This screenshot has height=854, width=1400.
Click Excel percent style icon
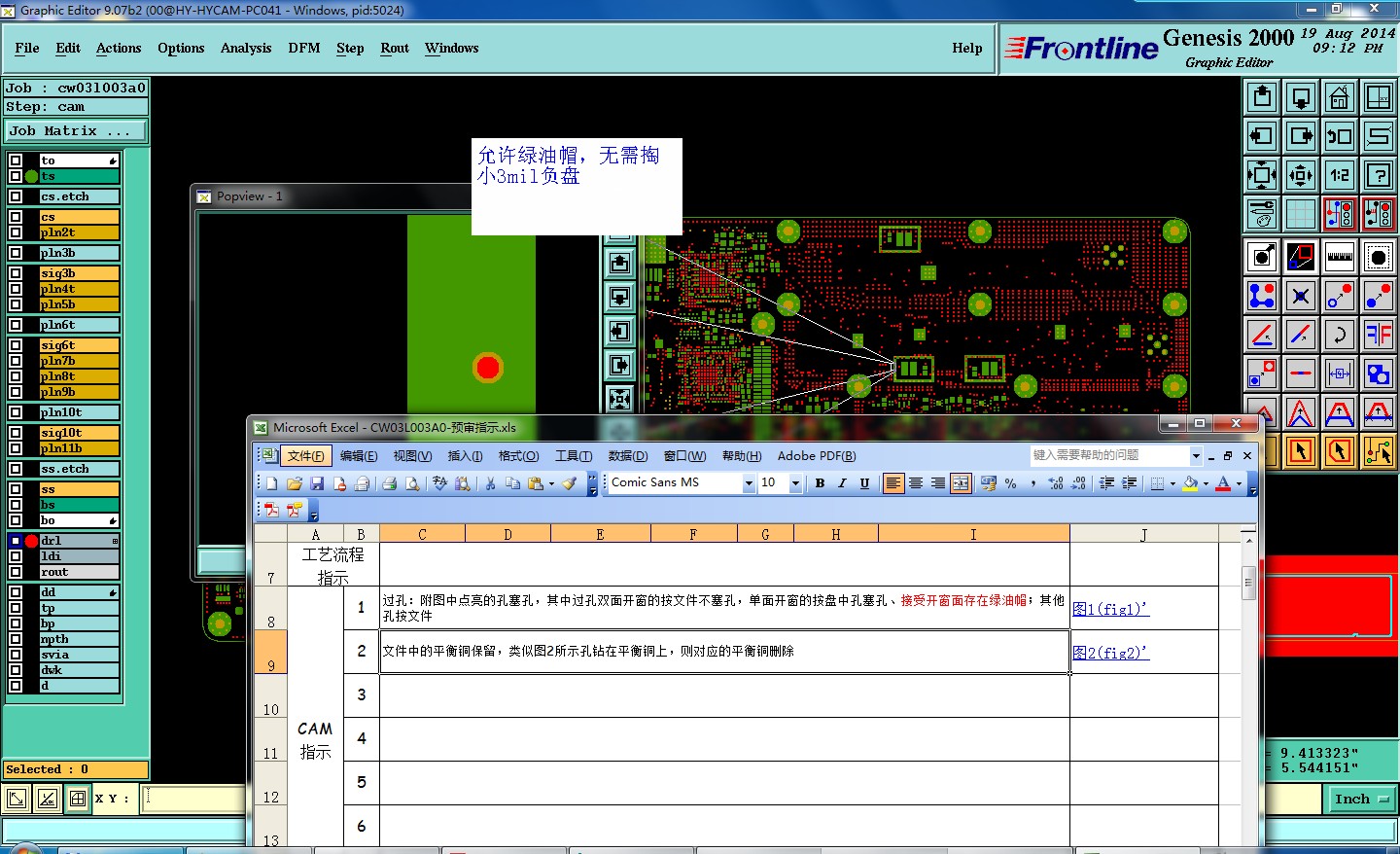1011,483
